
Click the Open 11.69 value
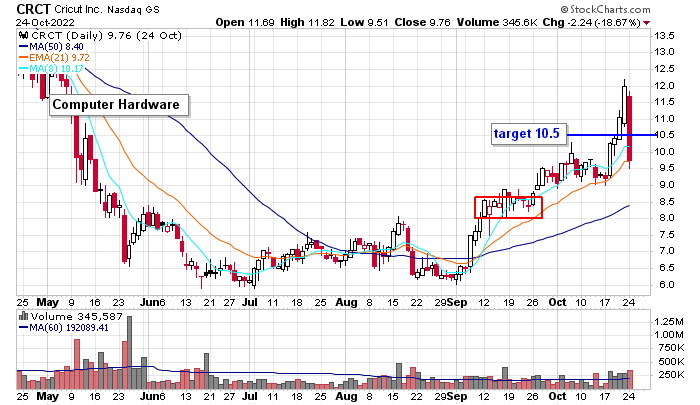[245, 22]
